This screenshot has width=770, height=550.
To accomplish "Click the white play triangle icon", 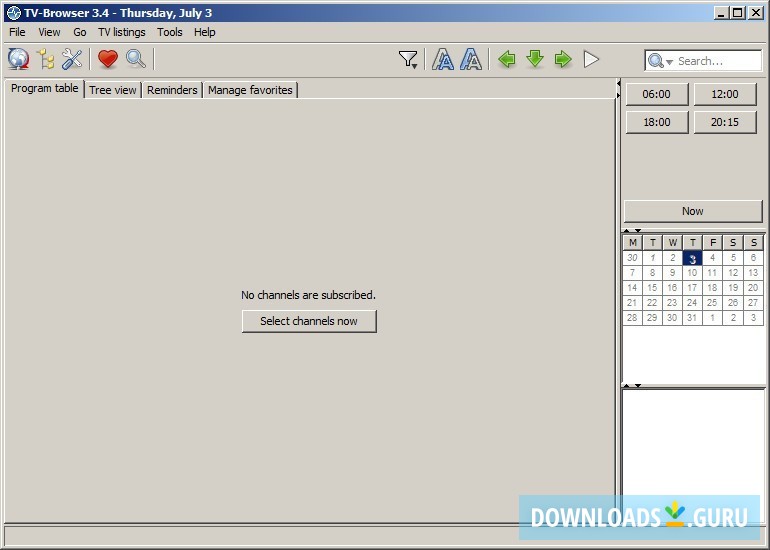I will coord(591,59).
